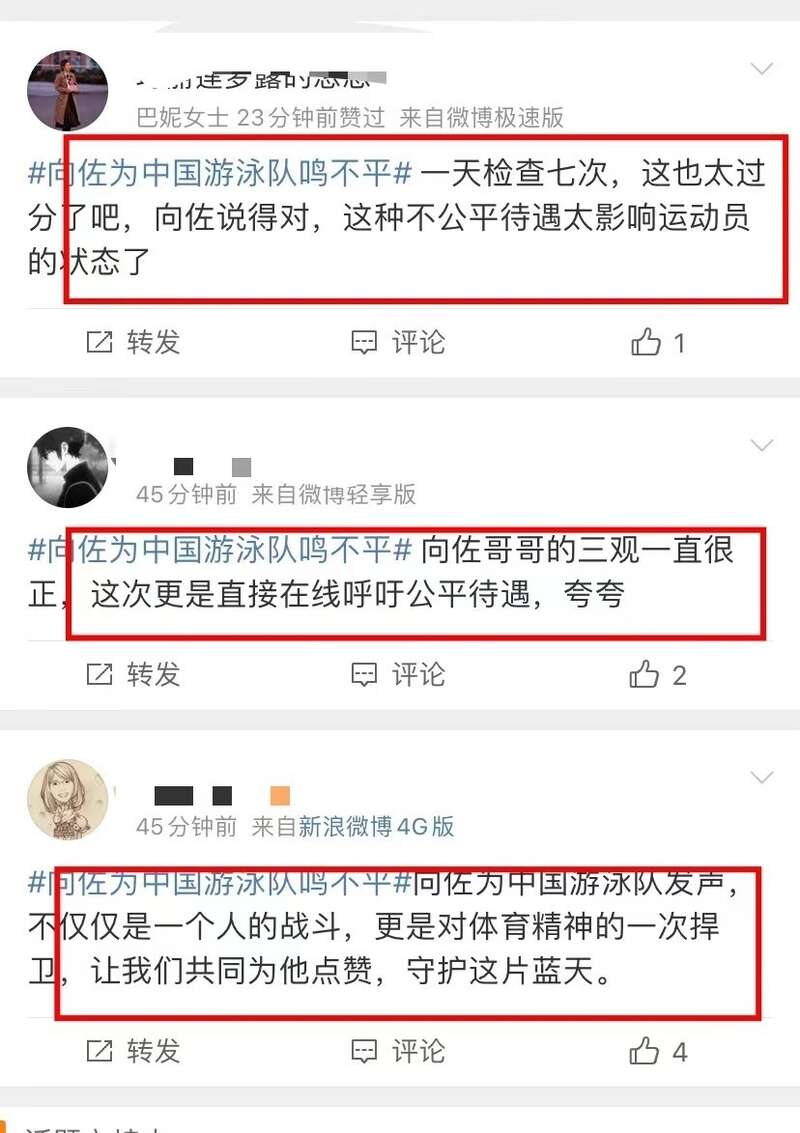Like the post showing 4 likes
The width and height of the screenshot is (800, 1133).
pos(644,1051)
